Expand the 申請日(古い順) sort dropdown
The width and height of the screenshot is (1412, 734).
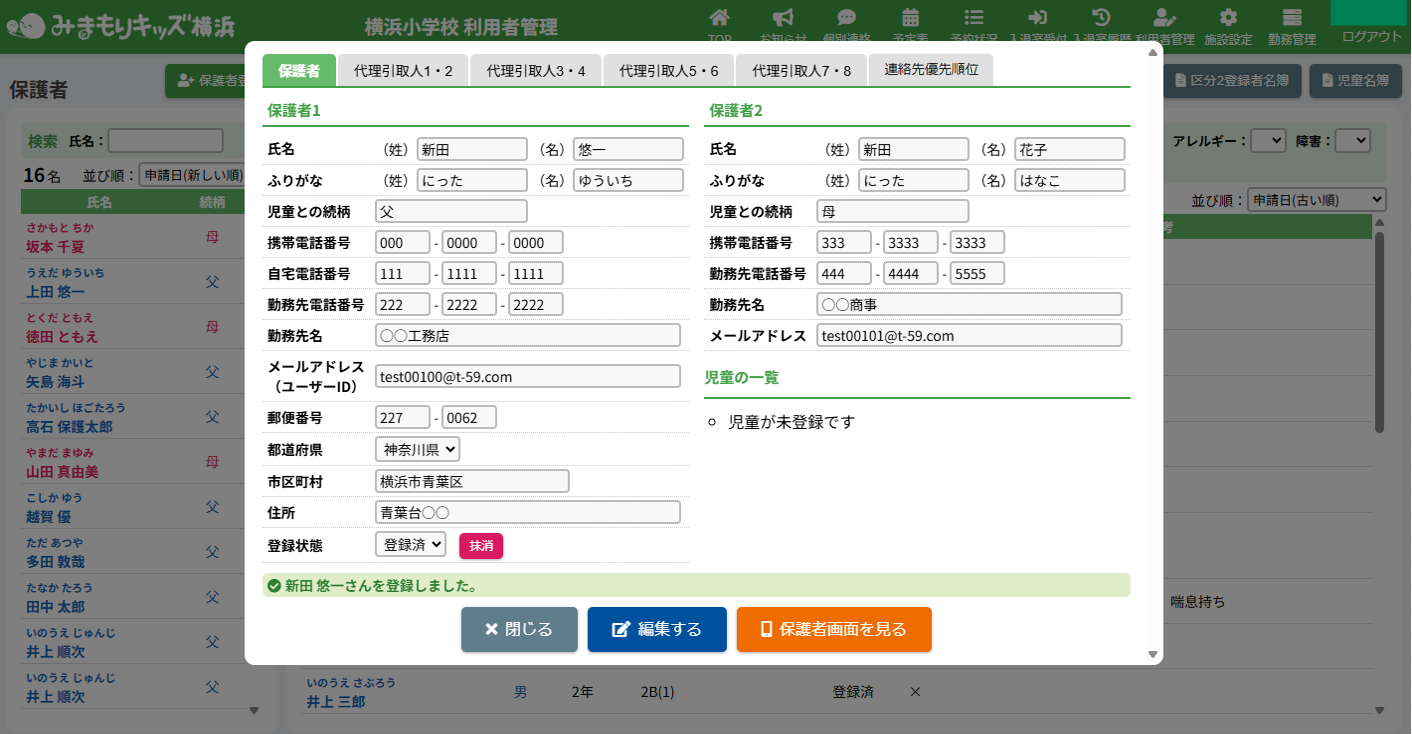click(x=1316, y=200)
